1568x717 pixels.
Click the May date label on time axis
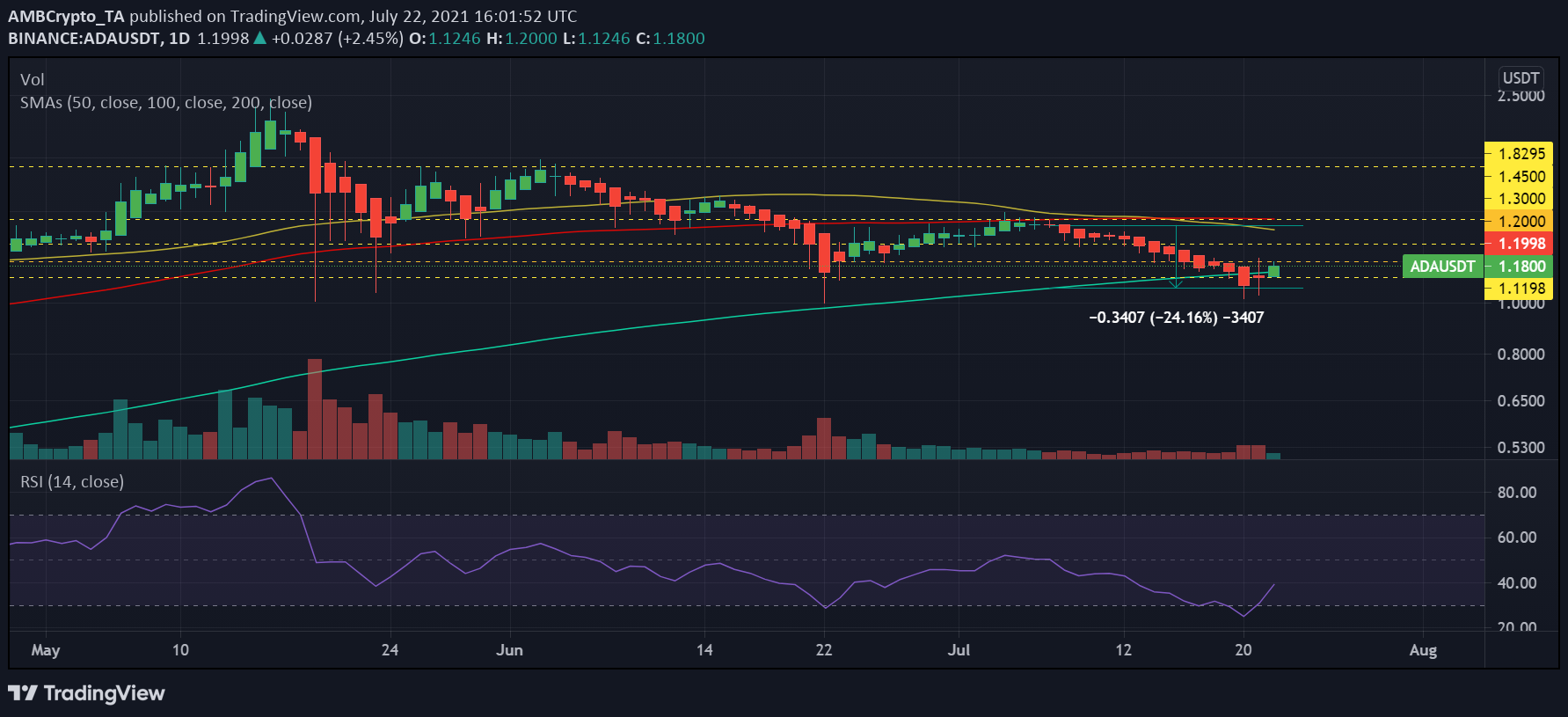tap(46, 650)
